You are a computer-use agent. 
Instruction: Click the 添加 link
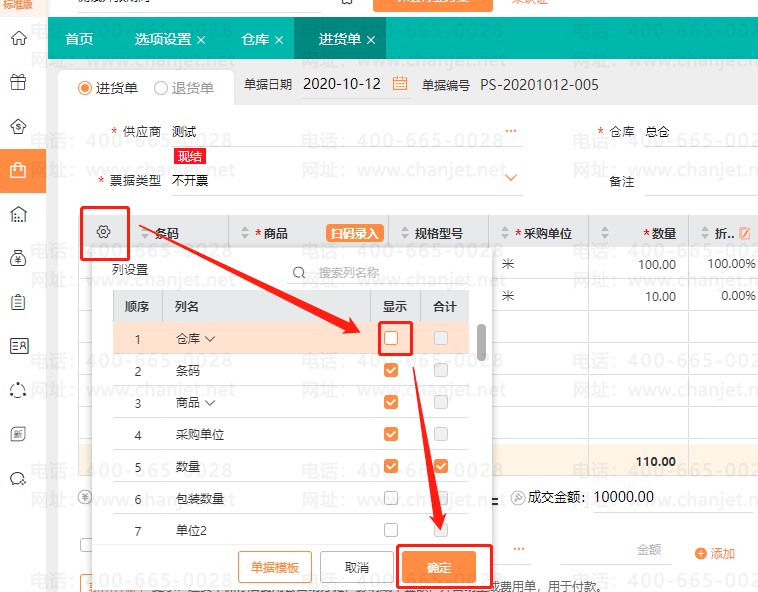pos(722,554)
